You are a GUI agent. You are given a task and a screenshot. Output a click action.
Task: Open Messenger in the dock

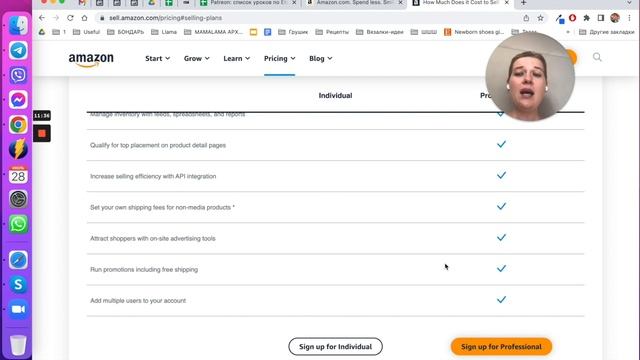[18, 100]
